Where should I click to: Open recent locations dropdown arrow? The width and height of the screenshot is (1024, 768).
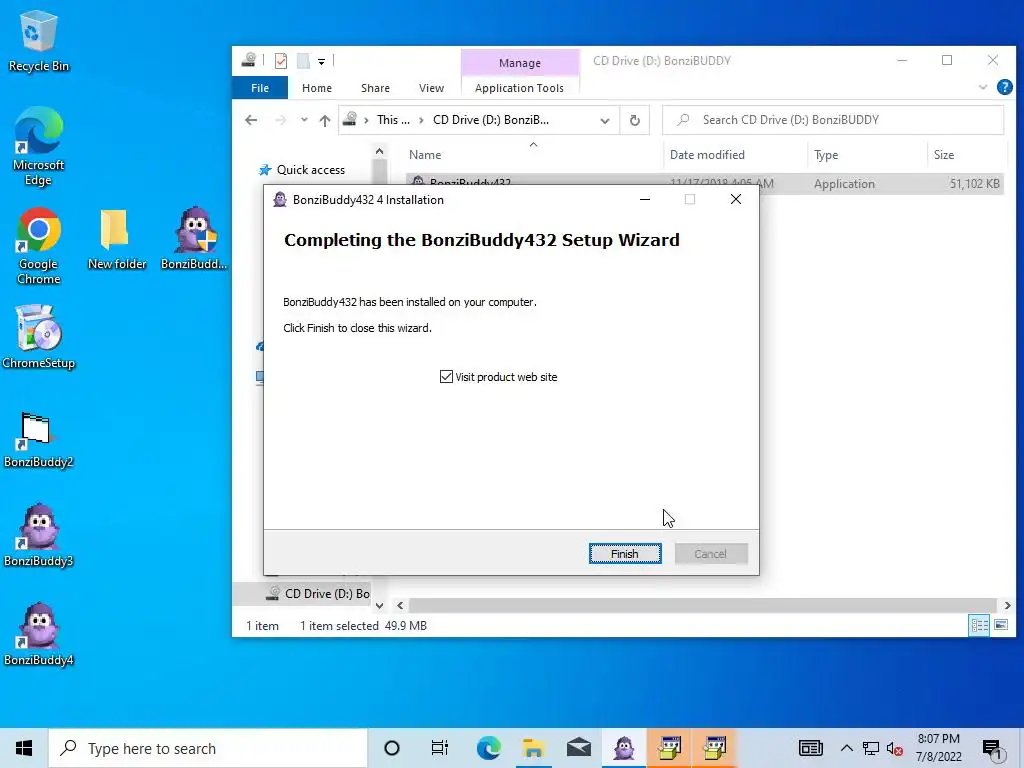click(304, 120)
